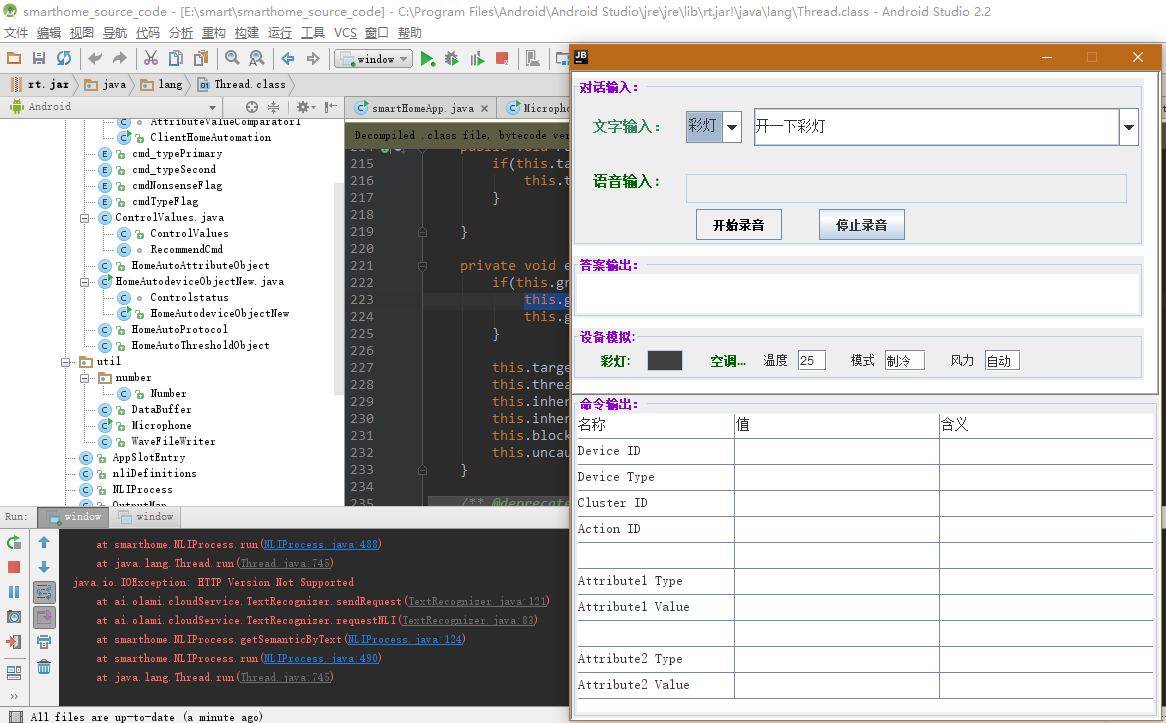
Task: Select the second 'window' Run tab
Action: 146,517
